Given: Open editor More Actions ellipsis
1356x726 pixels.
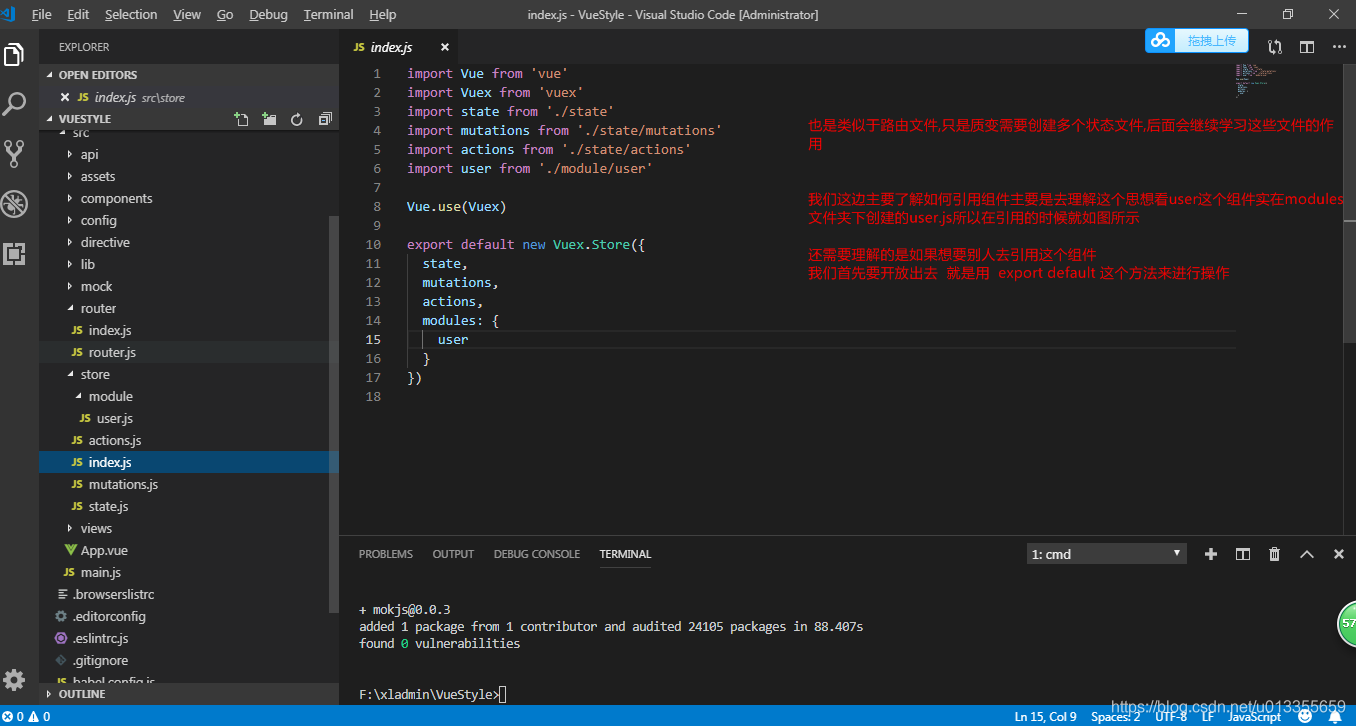Looking at the screenshot, I should [1338, 47].
